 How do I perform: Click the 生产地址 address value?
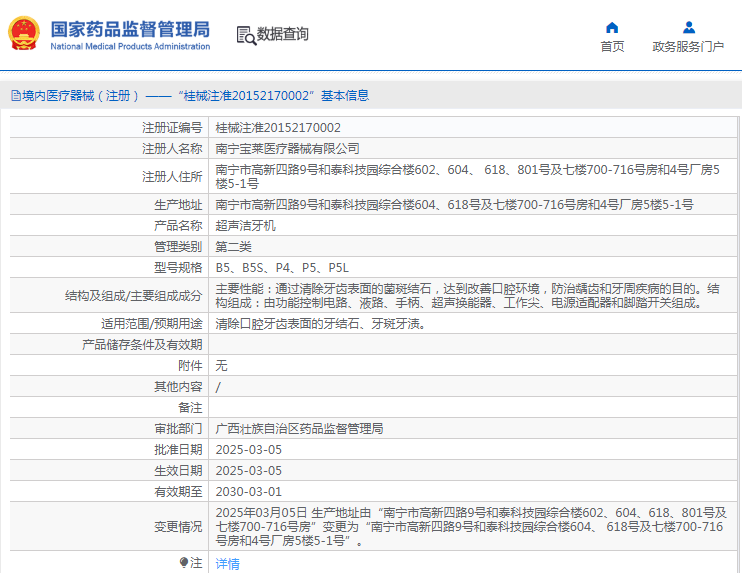click(x=454, y=204)
